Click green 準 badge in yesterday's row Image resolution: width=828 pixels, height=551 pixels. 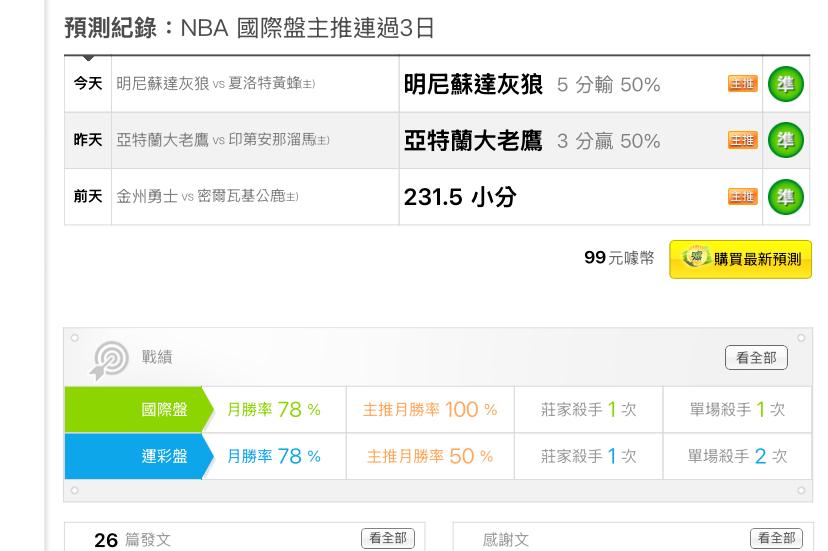click(785, 141)
